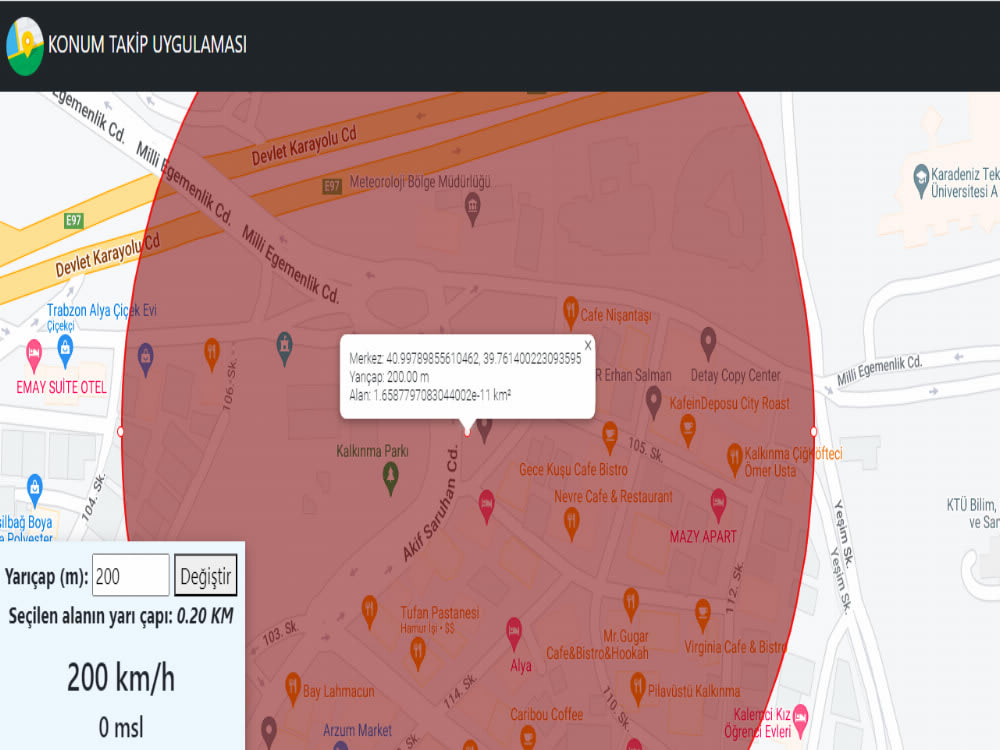Click the Mr.Gugar Cafe restaurant pin
Viewport: 1000px width, 750px height.
631,605
